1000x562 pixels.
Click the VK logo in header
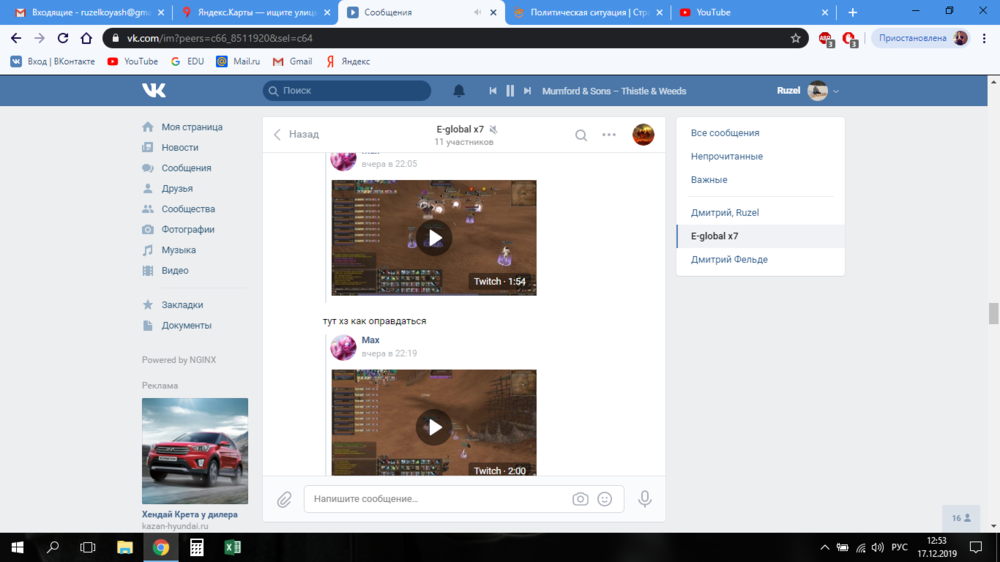154,90
